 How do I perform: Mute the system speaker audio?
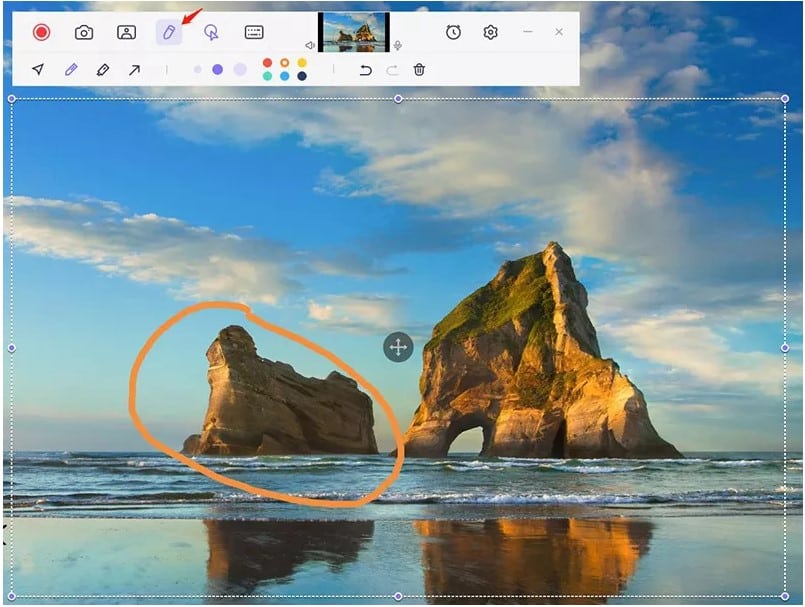(x=310, y=45)
